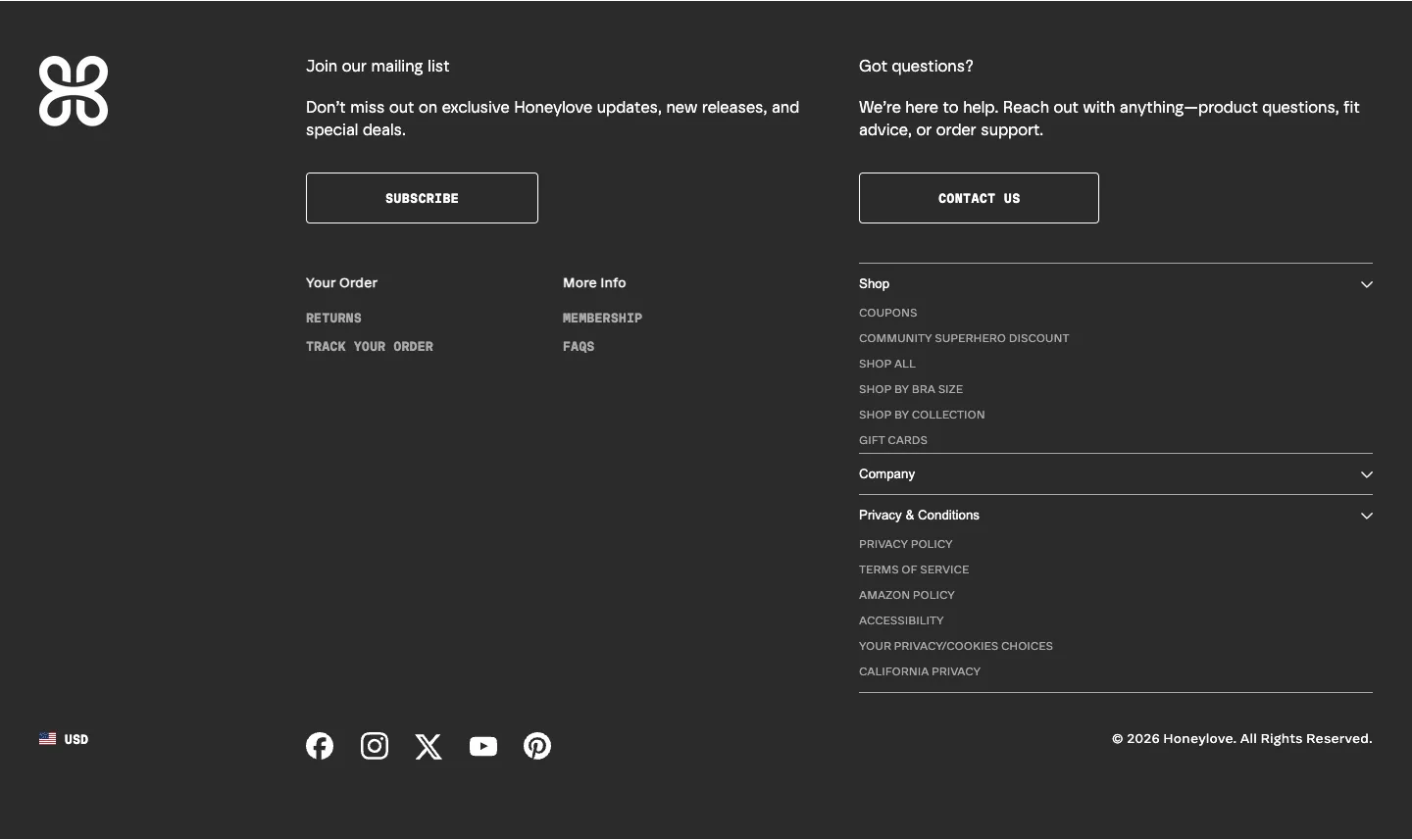1412x840 pixels.
Task: View the FAQs page
Action: (x=579, y=346)
